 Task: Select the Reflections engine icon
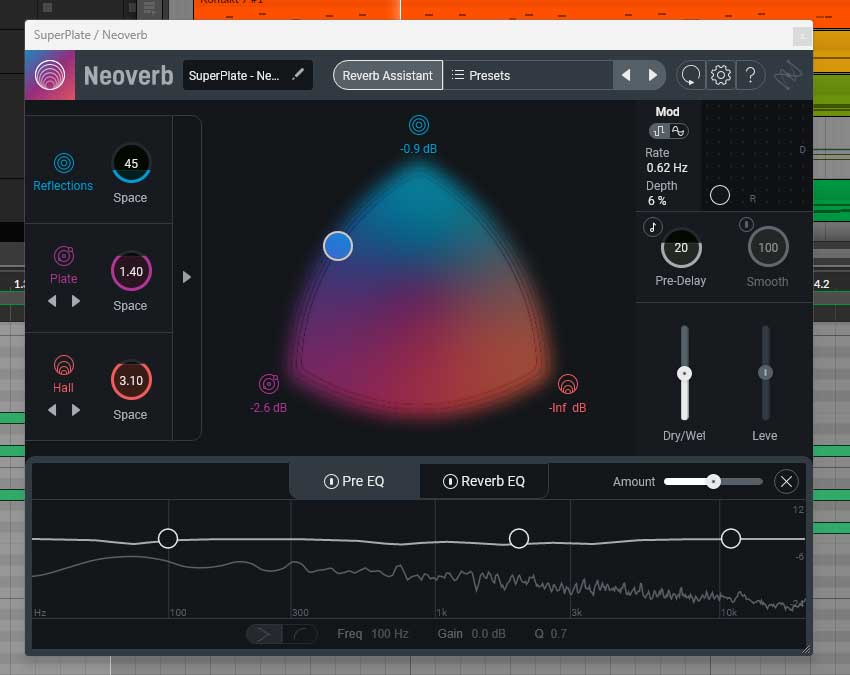[63, 163]
